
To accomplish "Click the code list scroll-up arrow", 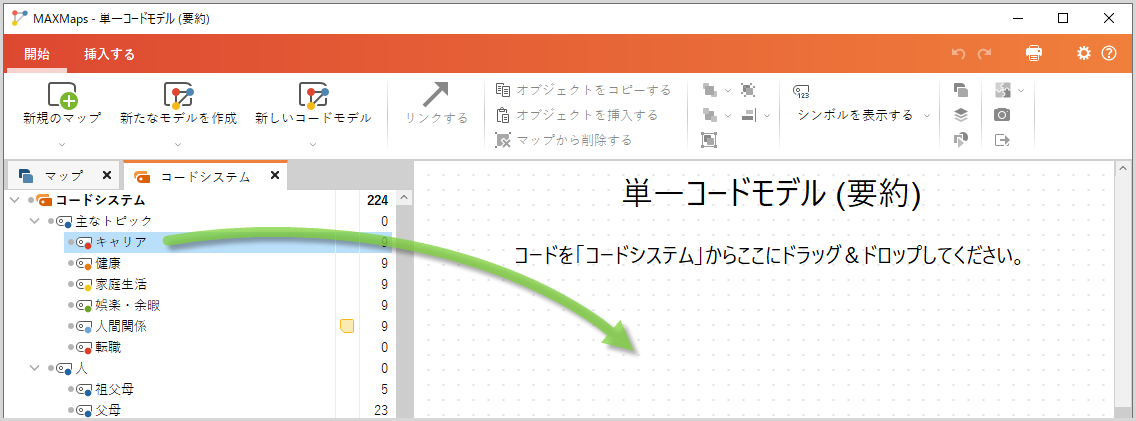I will point(405,197).
